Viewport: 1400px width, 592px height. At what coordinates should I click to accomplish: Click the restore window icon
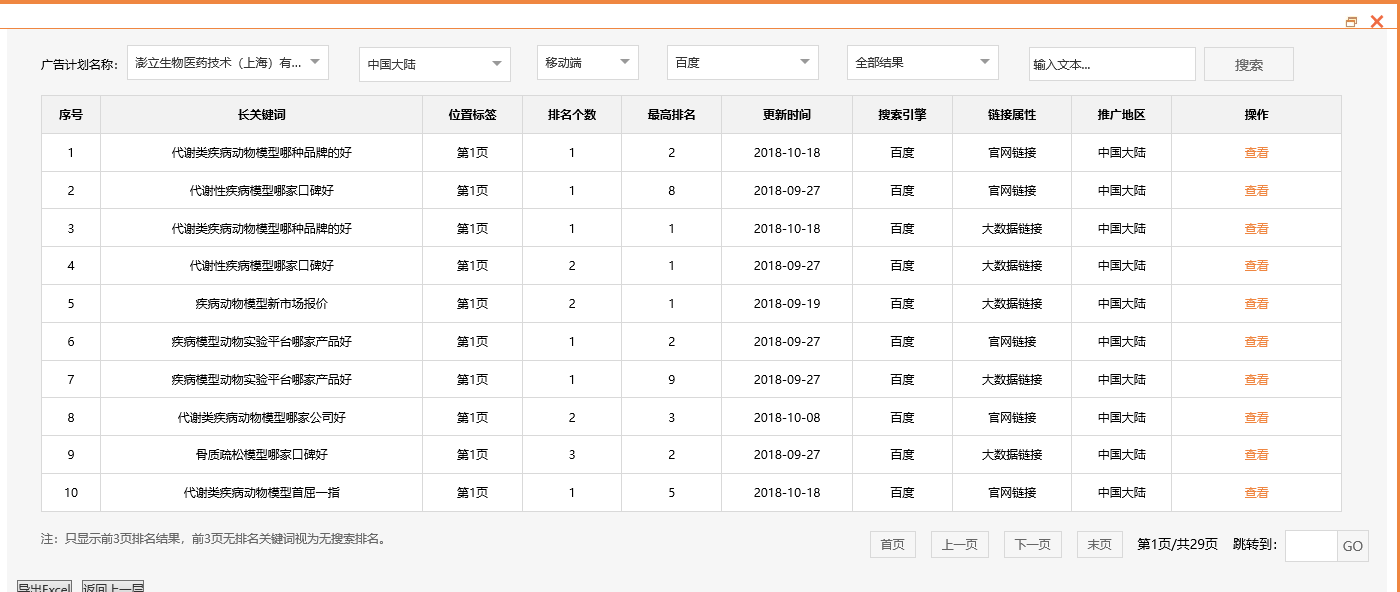click(x=1352, y=22)
